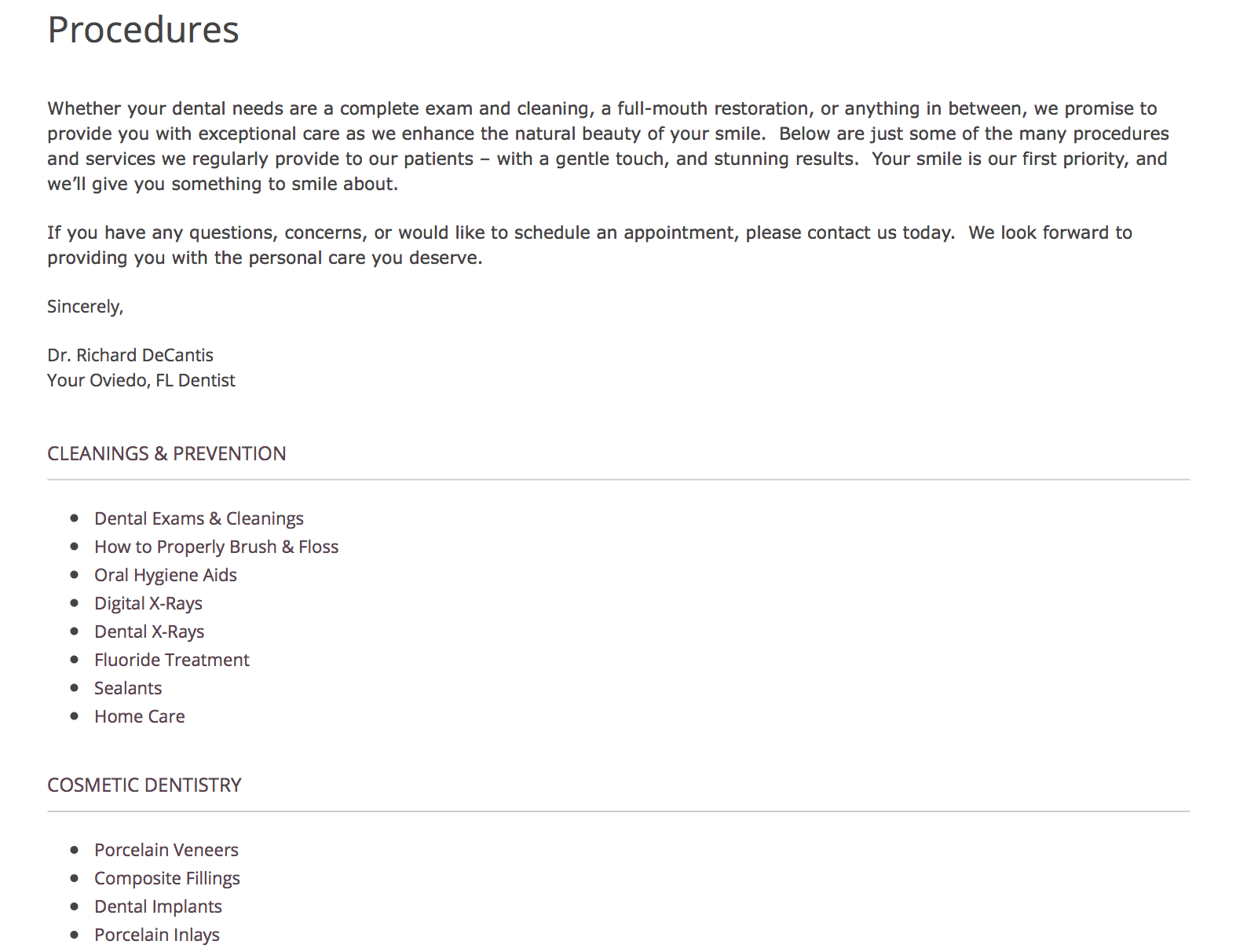Click the 'Whether your dental needs' intro paragraph
Image resolution: width=1236 pixels, height=952 pixels.
point(608,146)
